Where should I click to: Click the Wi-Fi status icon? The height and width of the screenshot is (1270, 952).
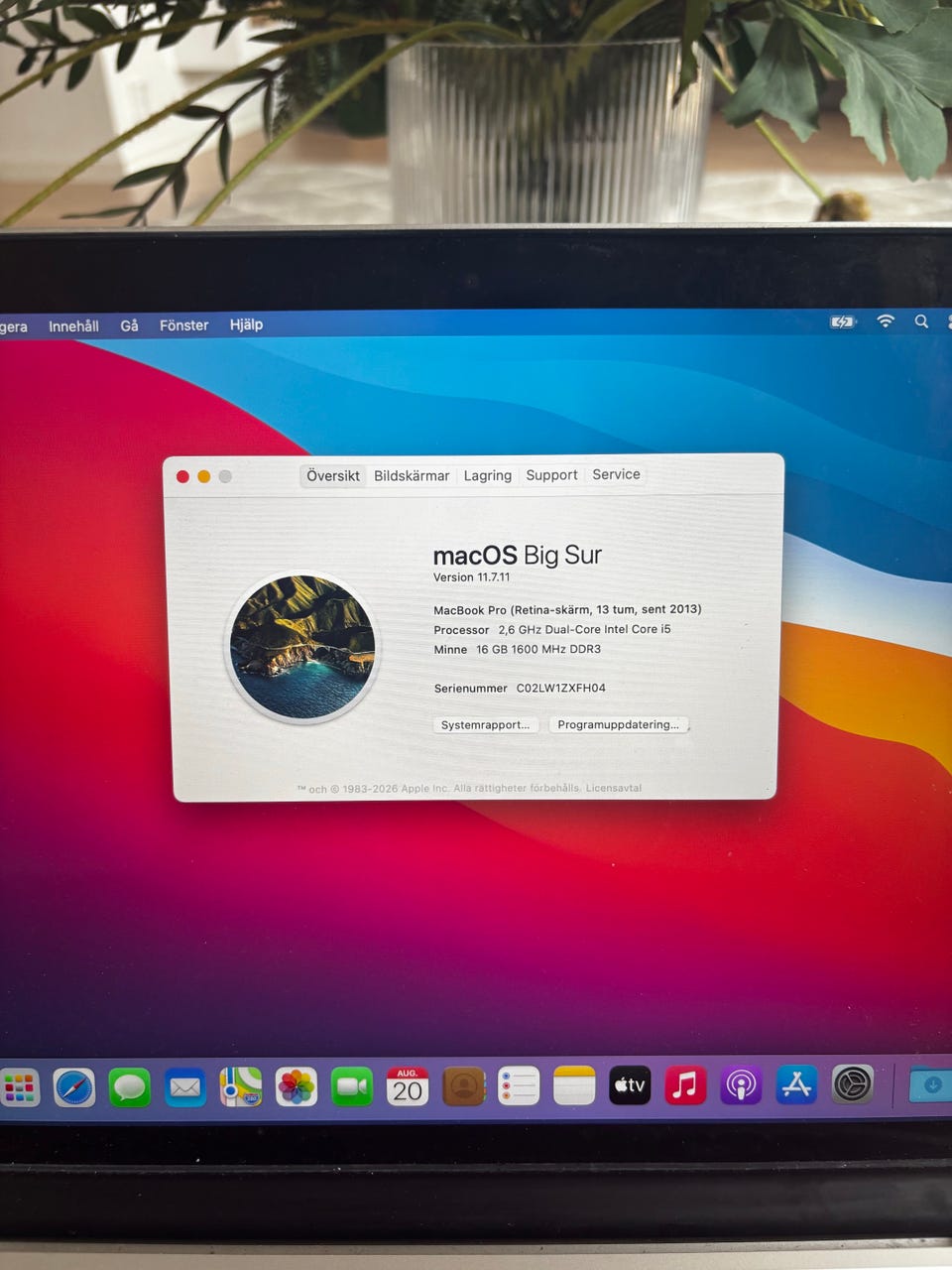[886, 321]
